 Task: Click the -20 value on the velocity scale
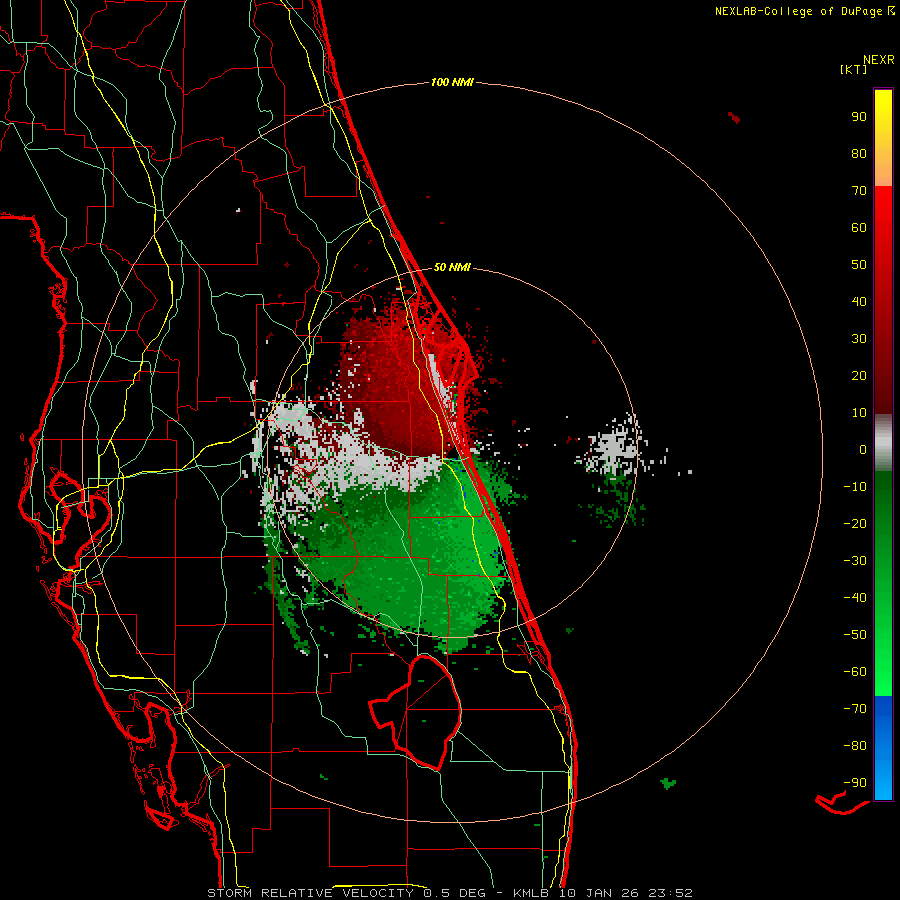coord(855,524)
